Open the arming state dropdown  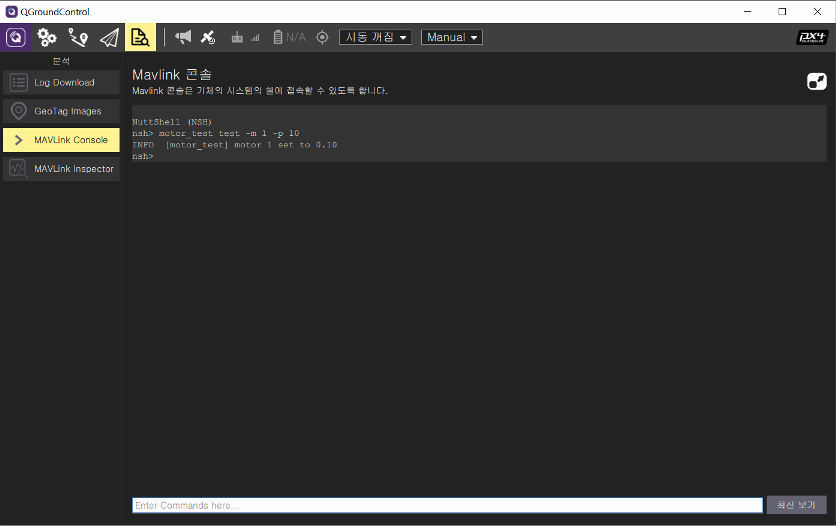pyautogui.click(x=375, y=37)
